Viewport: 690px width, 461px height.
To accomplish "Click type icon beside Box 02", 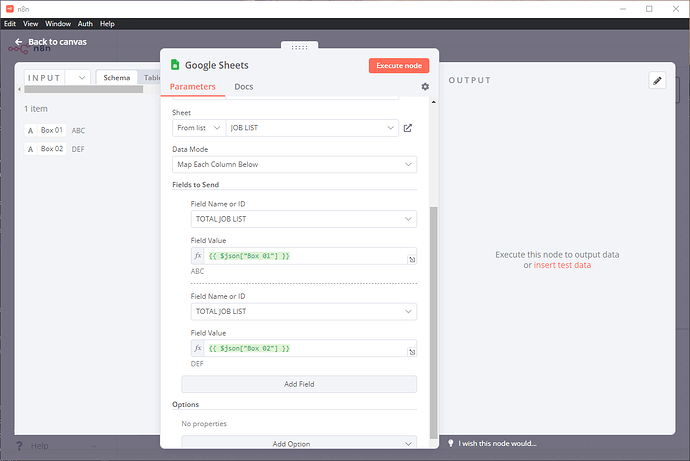I will 30,149.
